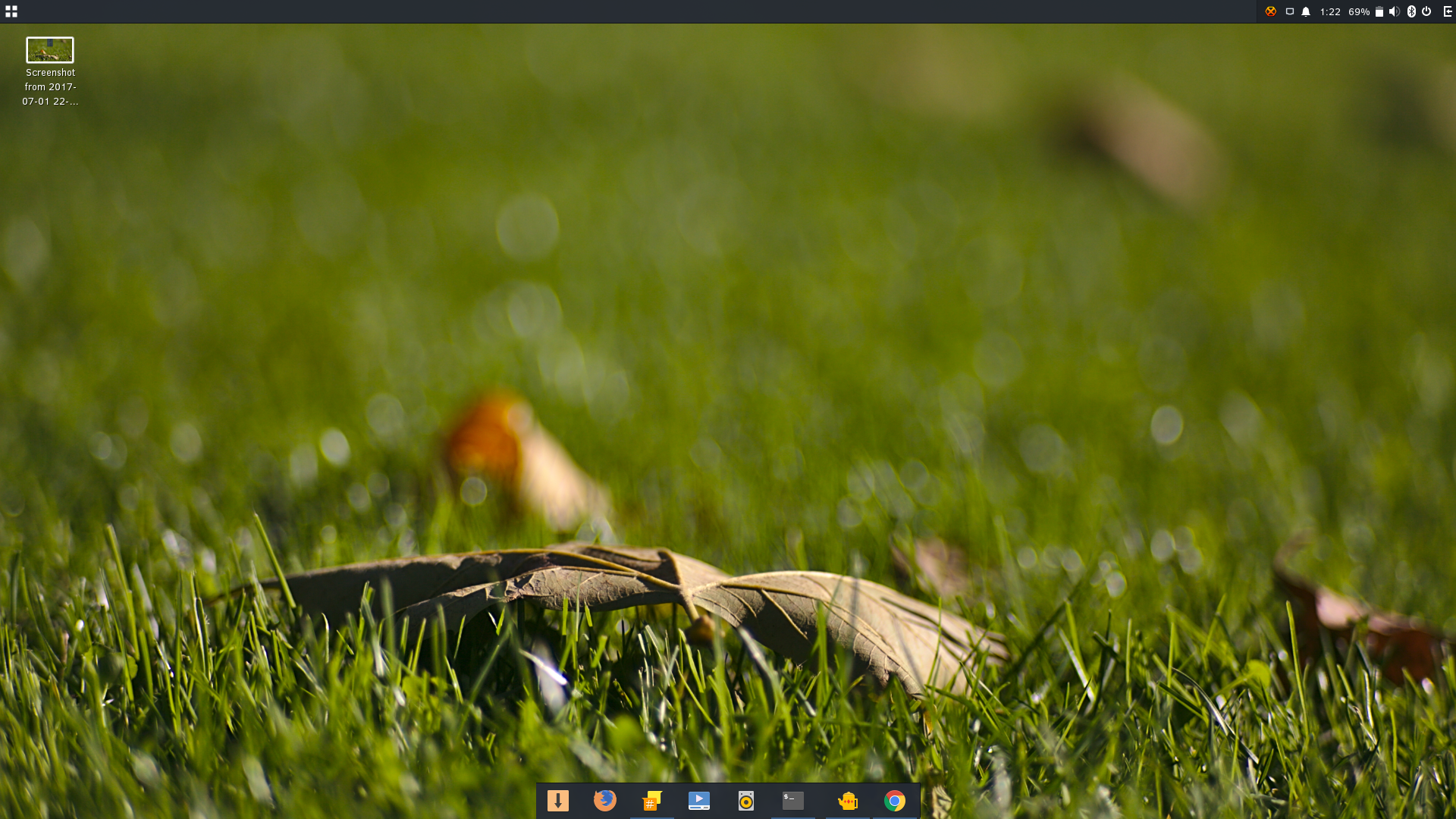
Task: Open the Bluetooth tray menu
Action: tap(1411, 11)
